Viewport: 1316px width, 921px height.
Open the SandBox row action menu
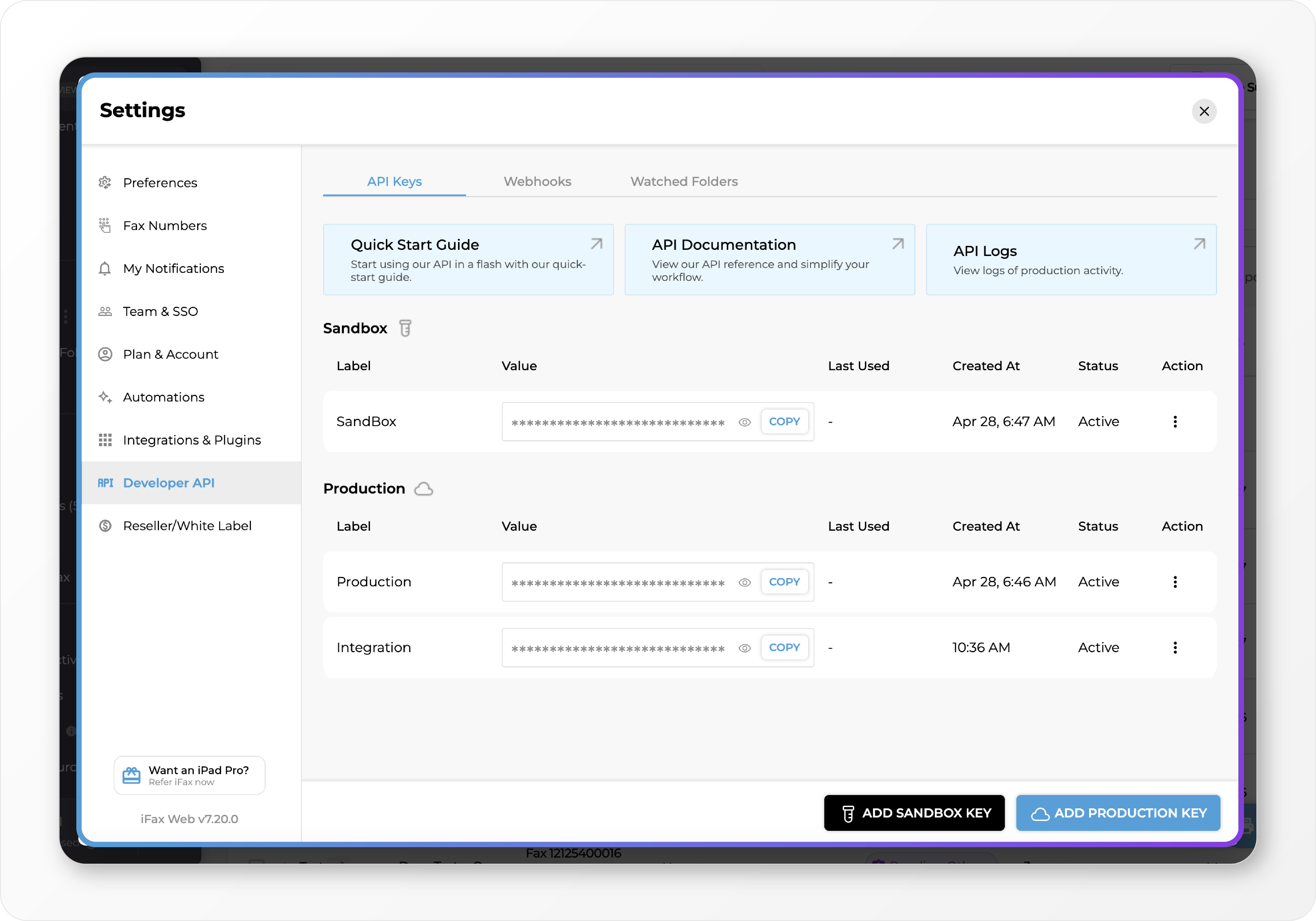click(1174, 422)
